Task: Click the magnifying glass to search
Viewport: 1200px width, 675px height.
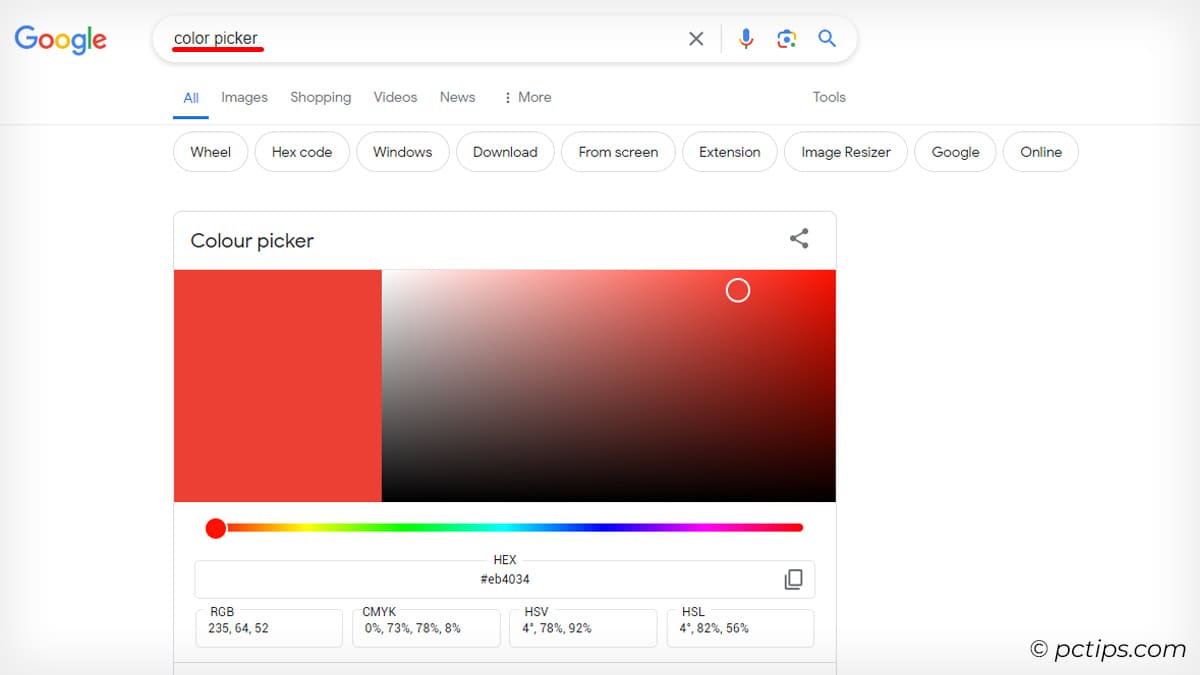Action: [826, 38]
